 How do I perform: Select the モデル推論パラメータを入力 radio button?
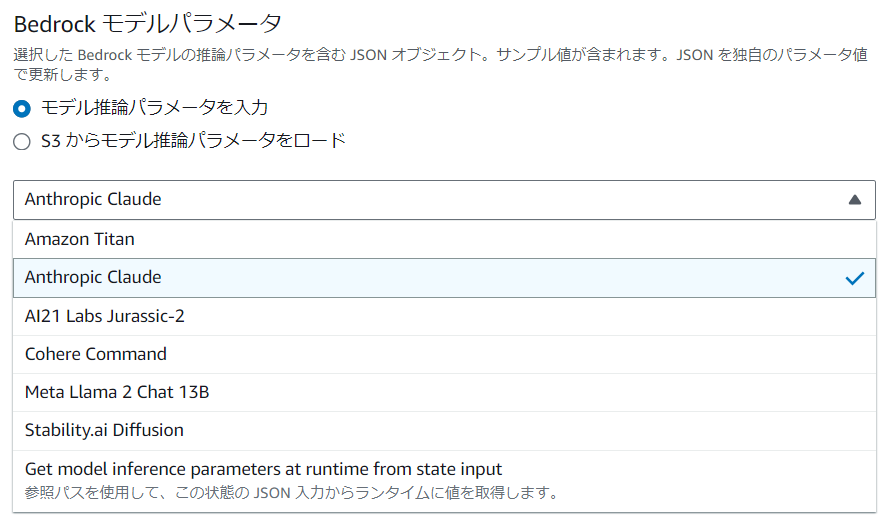(22, 108)
